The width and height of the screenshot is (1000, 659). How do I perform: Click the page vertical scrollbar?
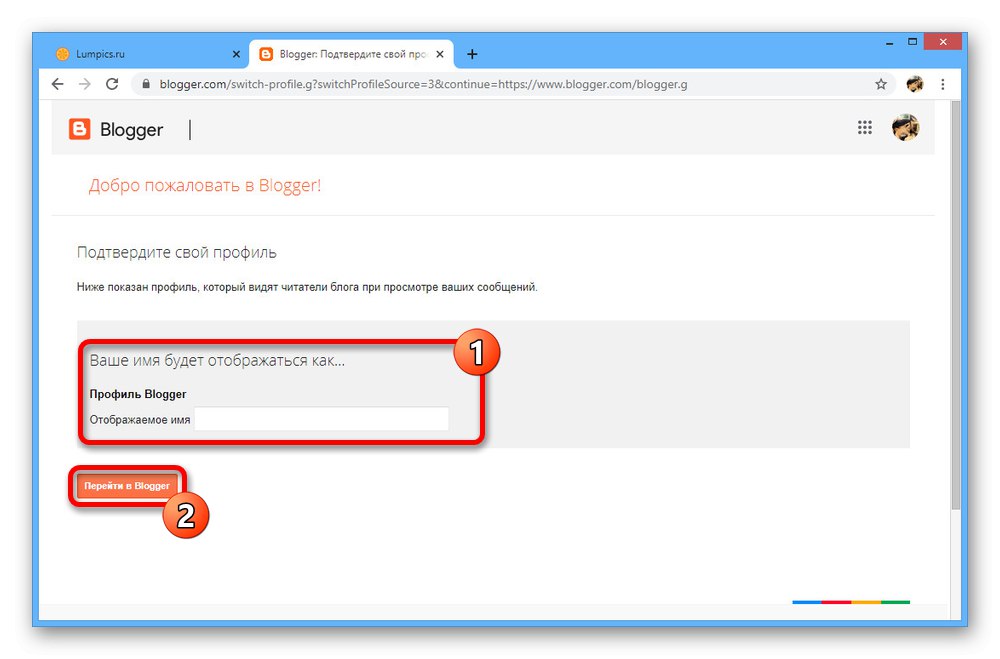pos(955,306)
